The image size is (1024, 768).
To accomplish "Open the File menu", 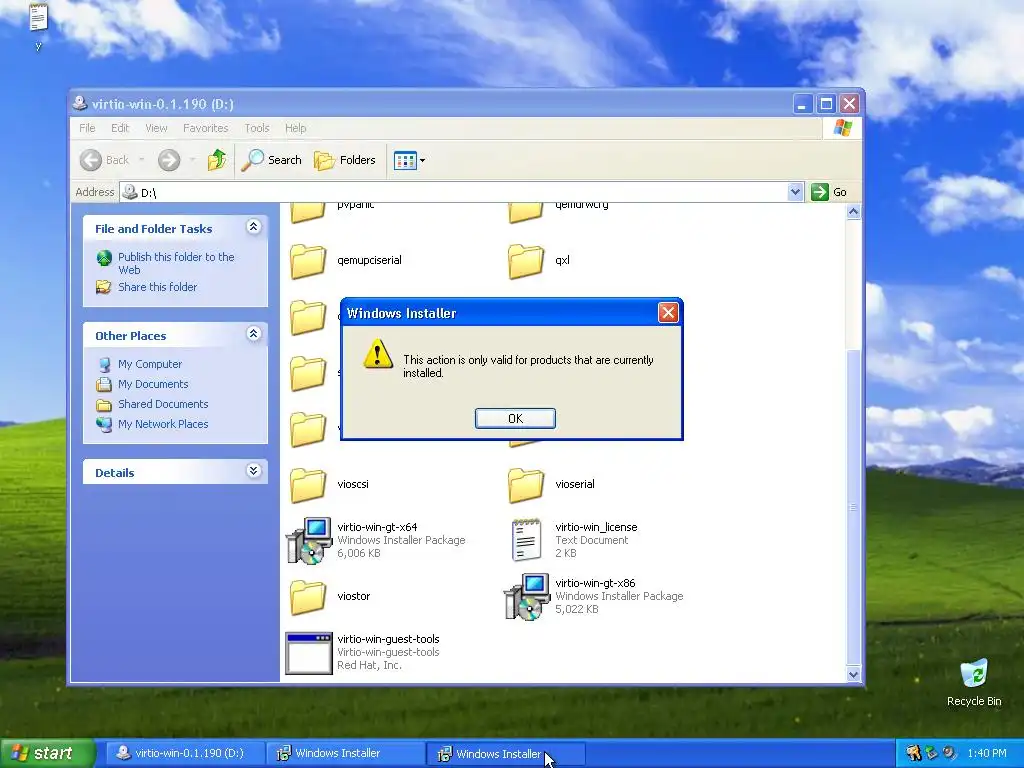I will [x=88, y=128].
